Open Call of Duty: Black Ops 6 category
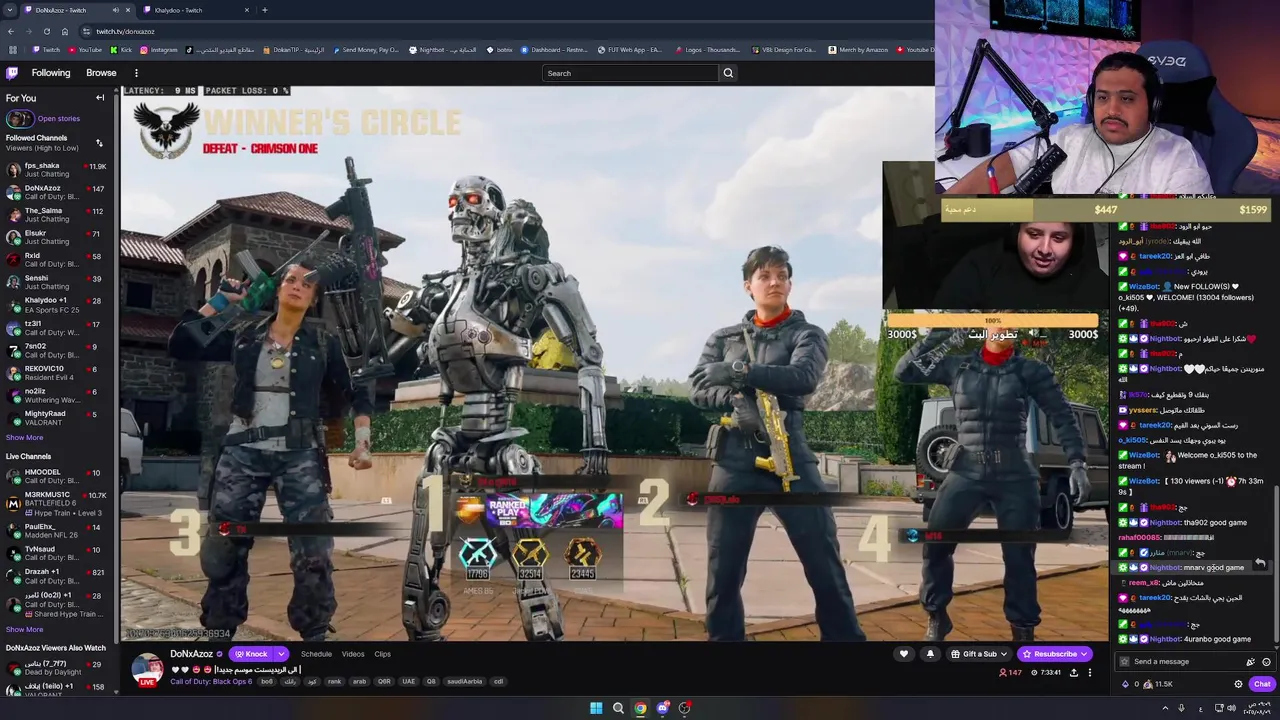Screen dimensions: 1280x720 (x=211, y=682)
